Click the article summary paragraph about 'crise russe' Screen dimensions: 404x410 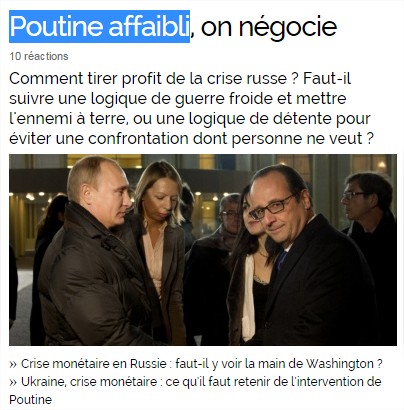click(x=190, y=108)
